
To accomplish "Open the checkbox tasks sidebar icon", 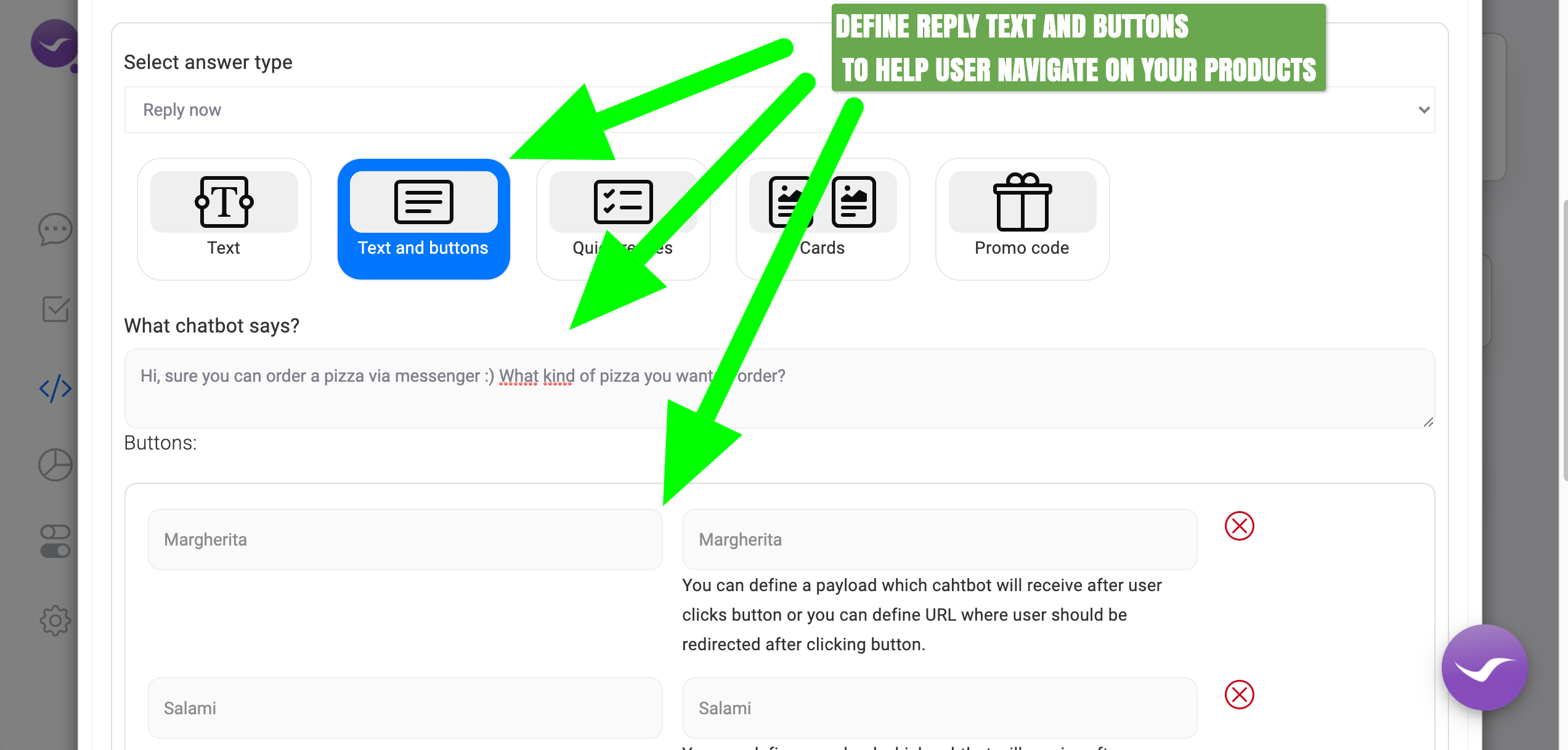I will (55, 308).
